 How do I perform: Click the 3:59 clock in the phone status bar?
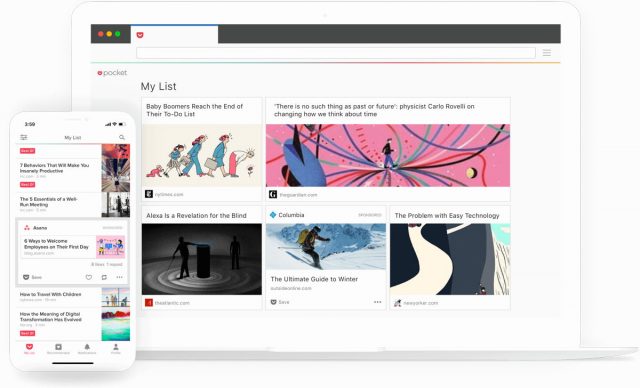pos(29,124)
